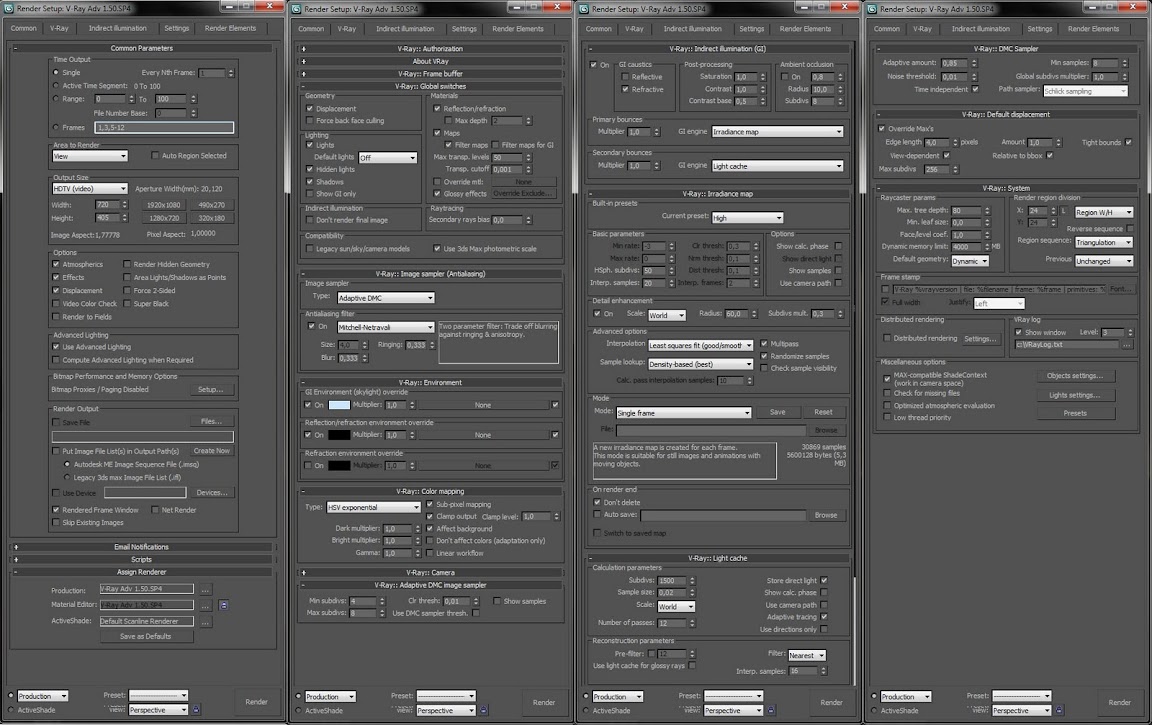Collapse the Common Parameters rollout minus icon

point(15,48)
